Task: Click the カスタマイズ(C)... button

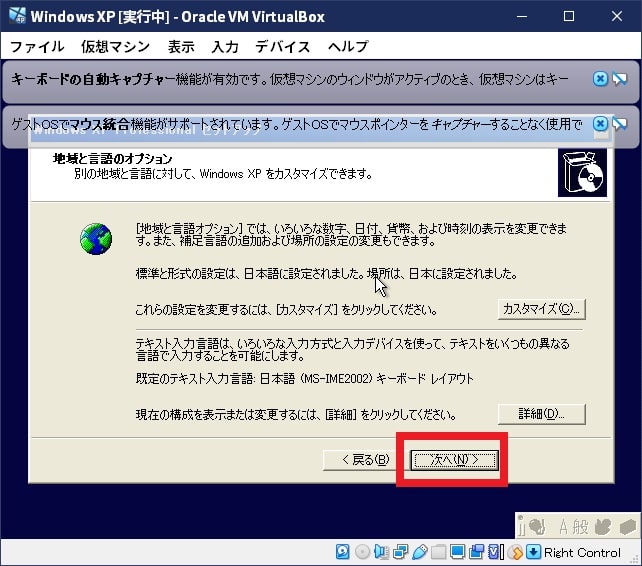Action: click(541, 309)
